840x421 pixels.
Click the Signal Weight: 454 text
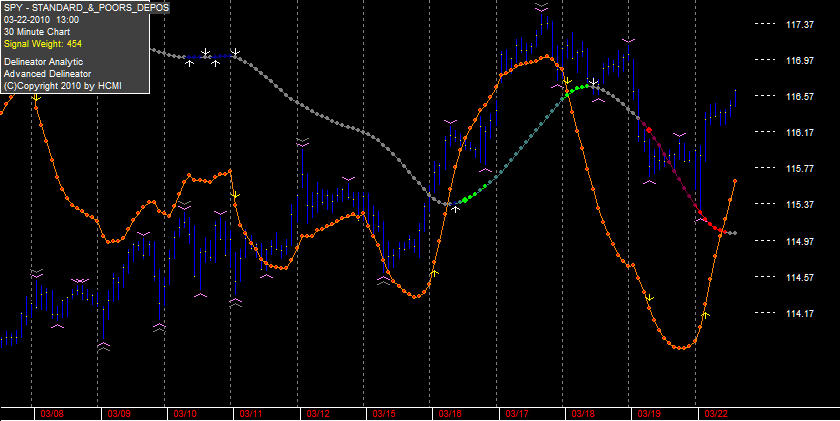click(x=43, y=44)
